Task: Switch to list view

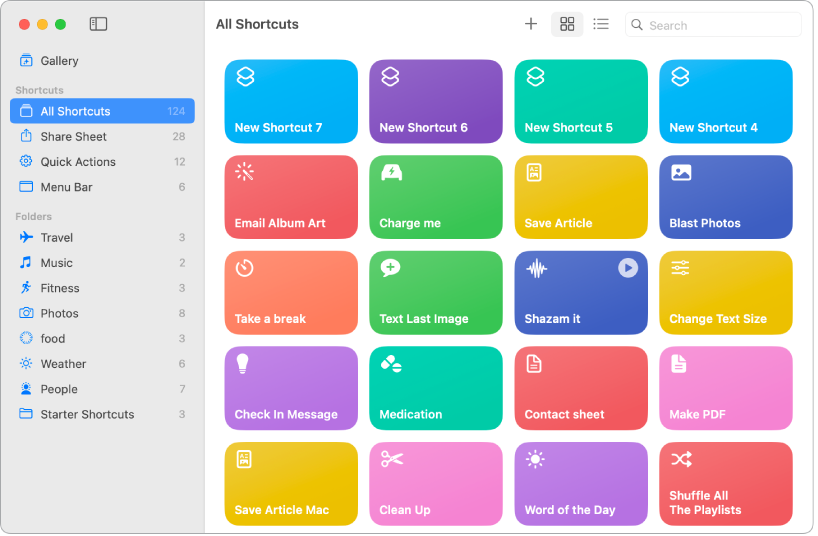Action: 600,24
